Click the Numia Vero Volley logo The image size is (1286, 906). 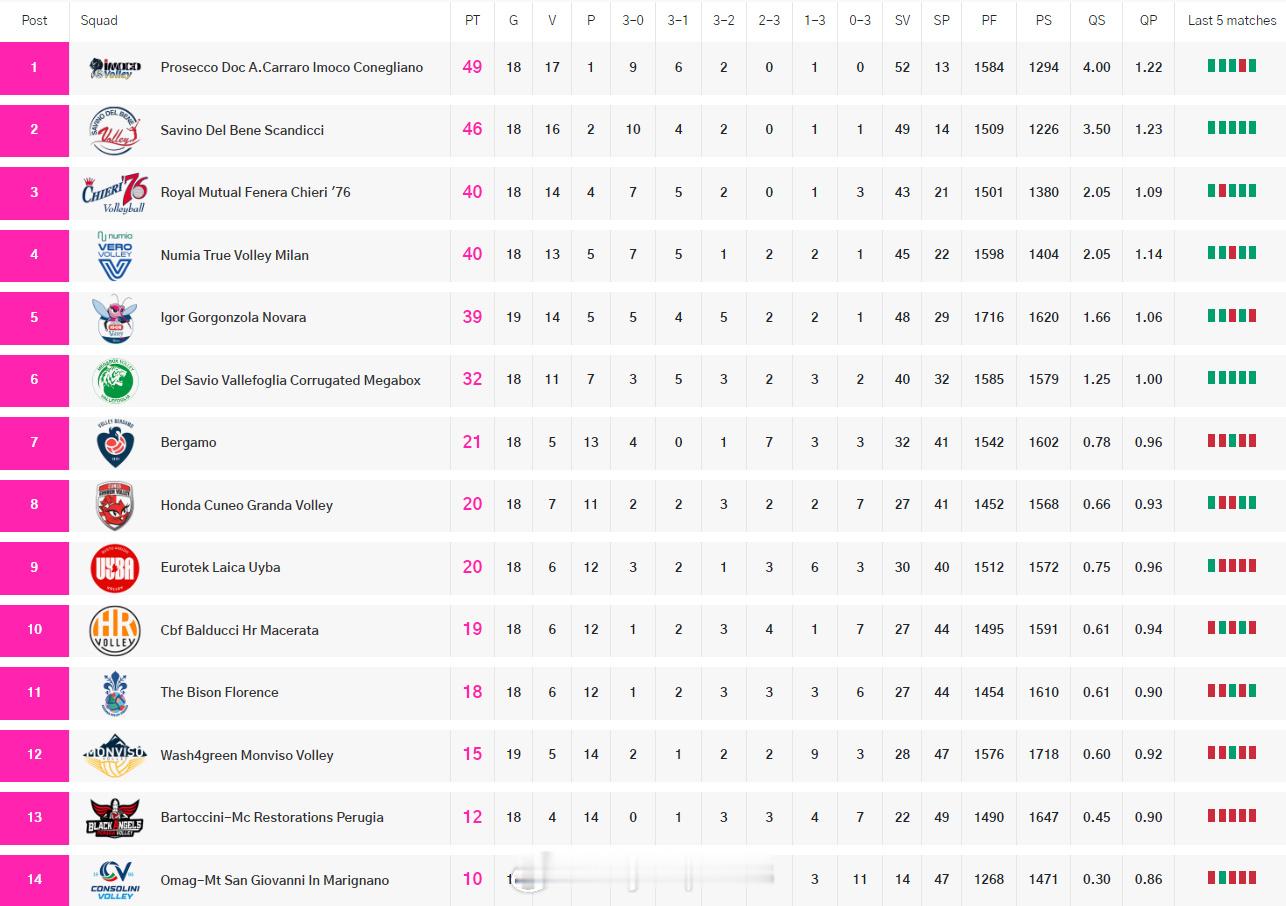[115, 255]
